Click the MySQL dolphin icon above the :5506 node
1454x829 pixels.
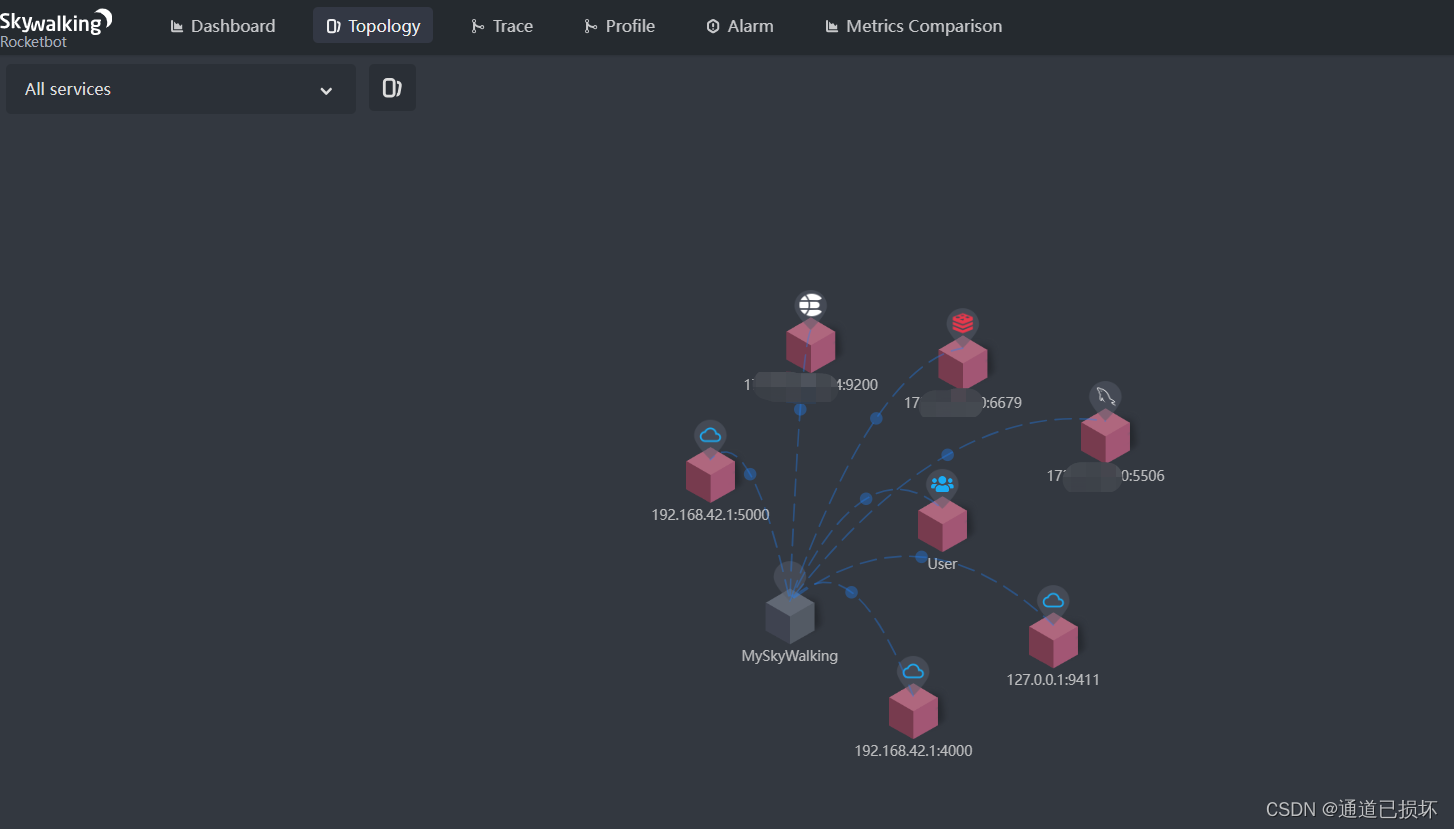tap(1105, 397)
